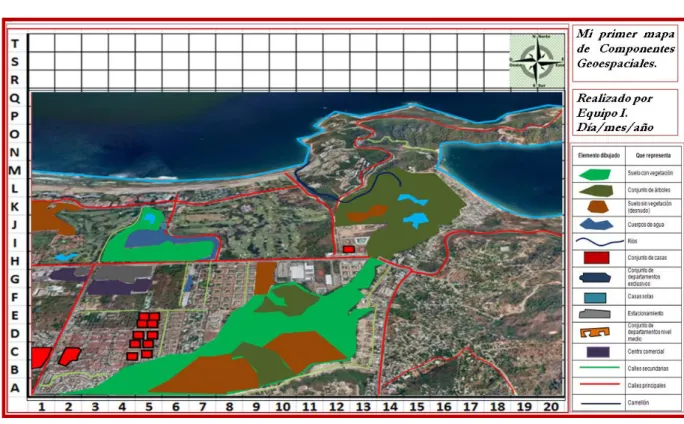Click the red 'Conjunto de casas' legend rectangle

[596, 258]
